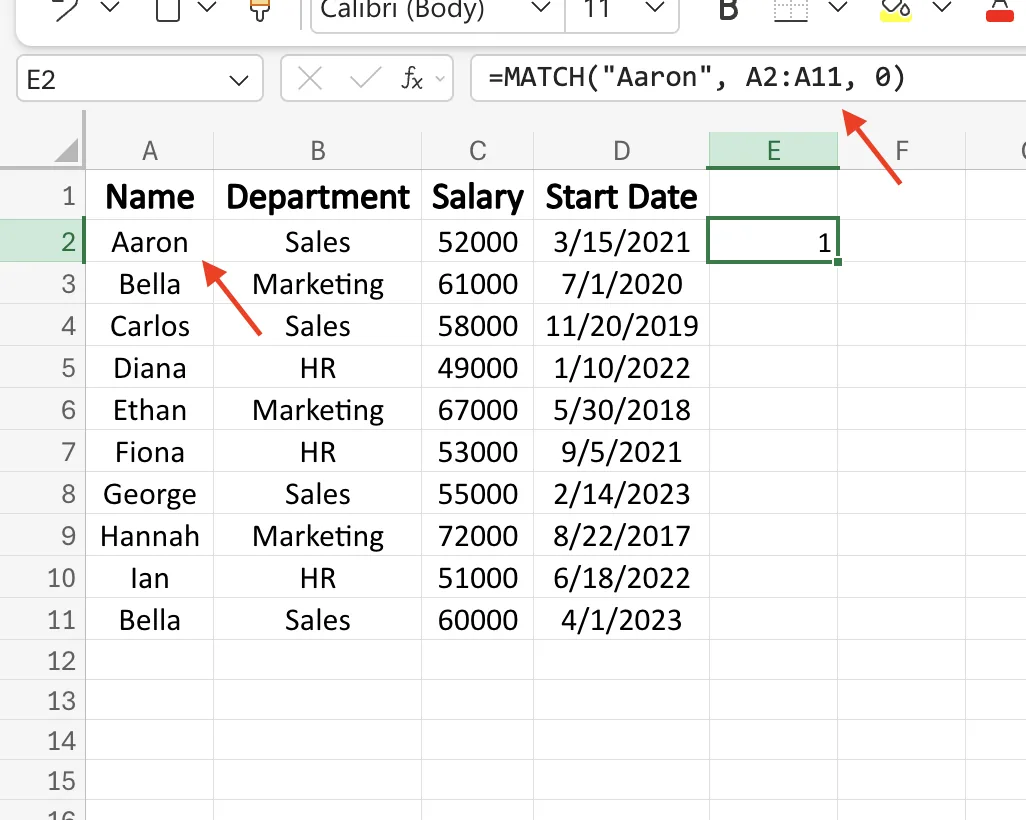Expand the Name Box dropdown chevron

pos(239,80)
